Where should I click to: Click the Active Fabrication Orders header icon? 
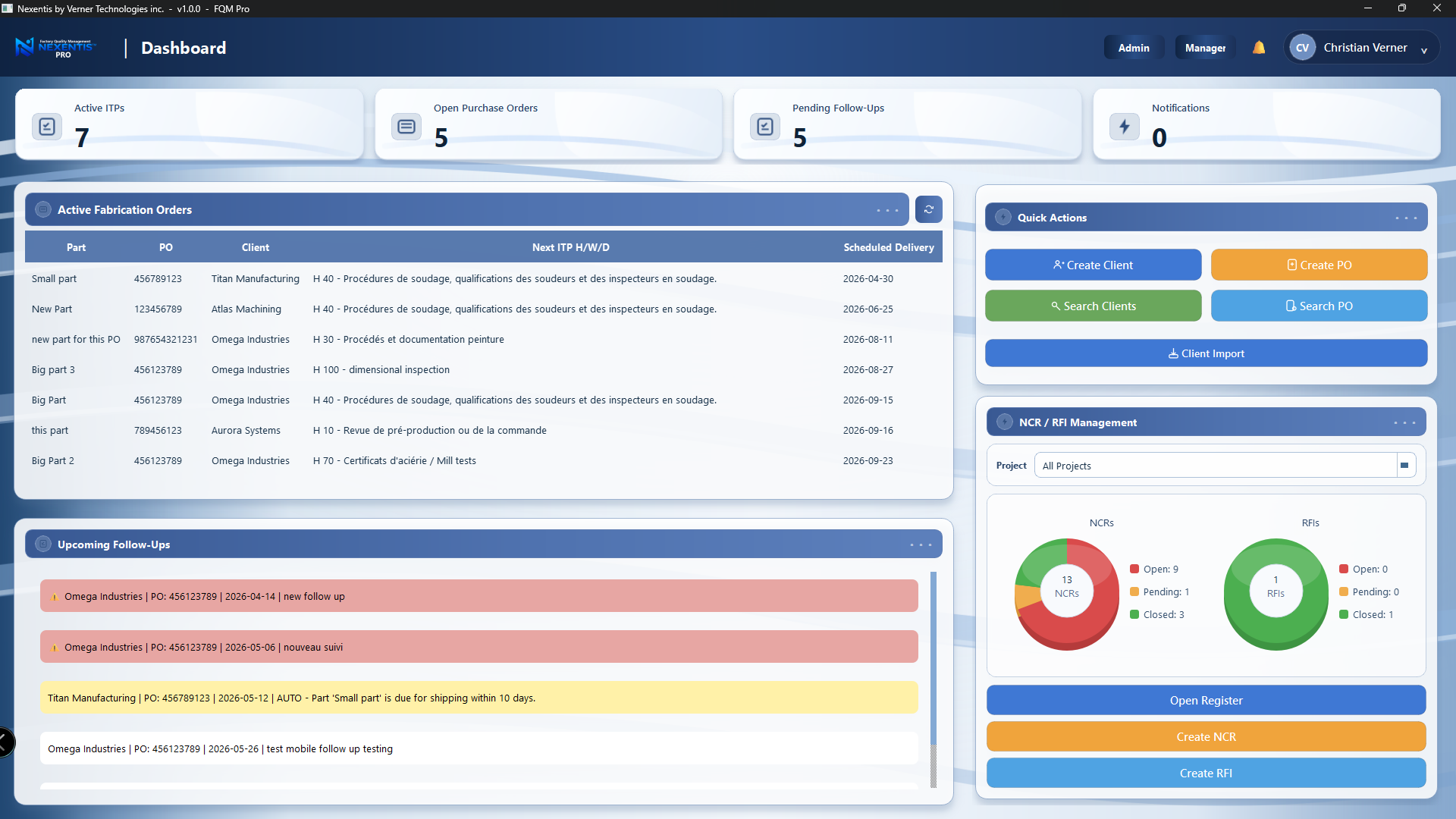click(43, 209)
